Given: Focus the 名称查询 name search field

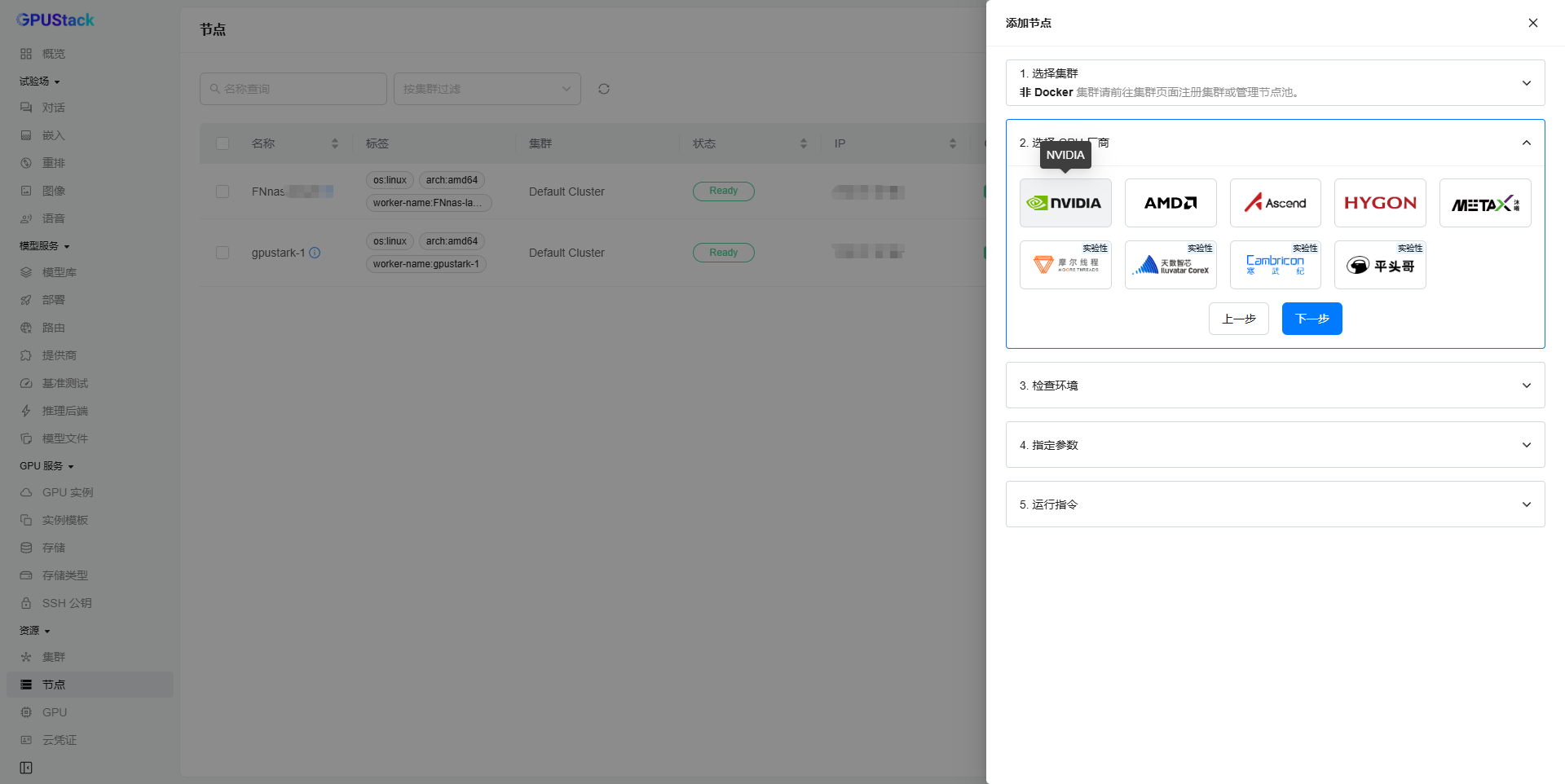Looking at the screenshot, I should (x=293, y=89).
